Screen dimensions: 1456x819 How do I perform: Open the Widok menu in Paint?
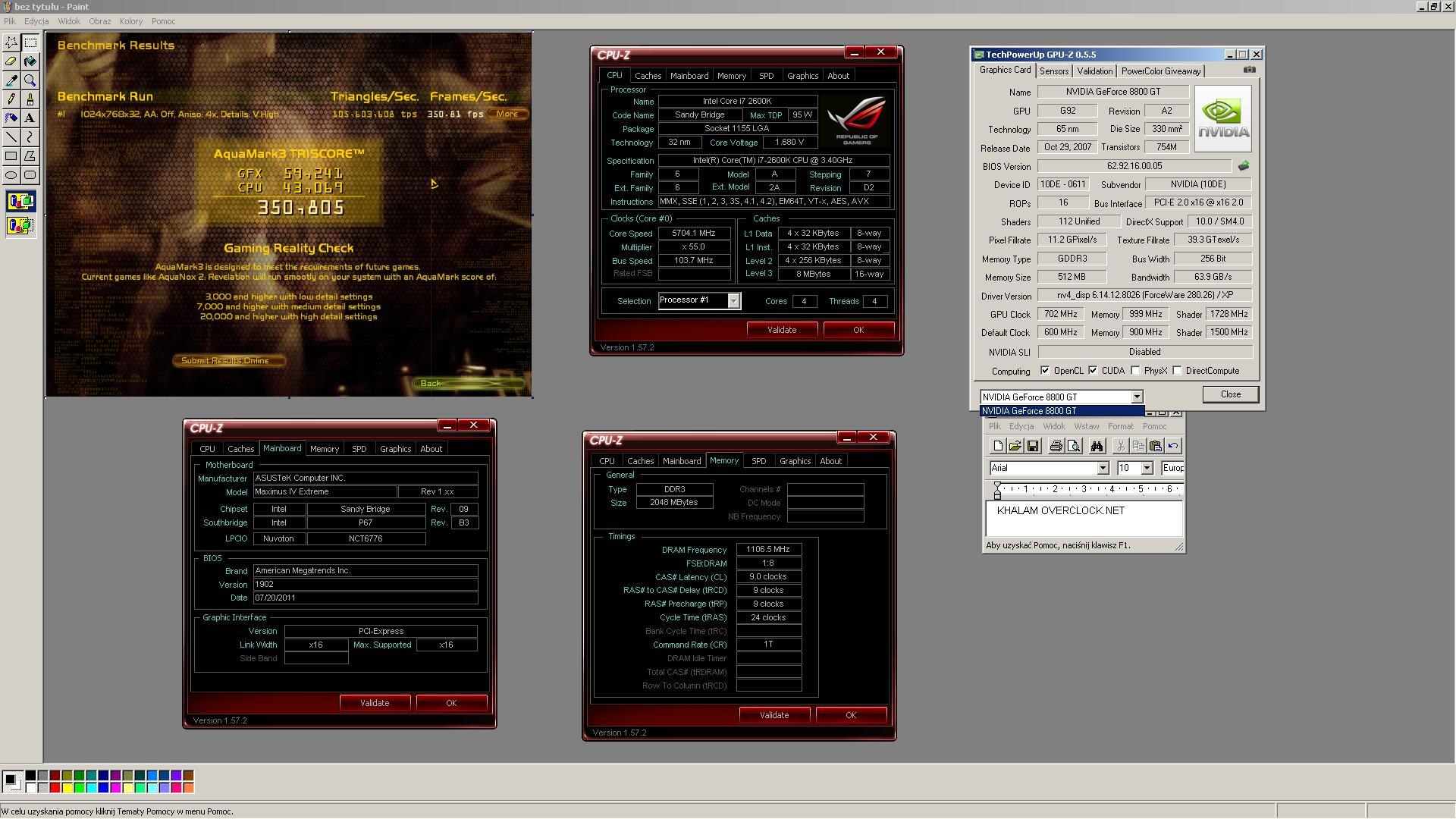[69, 21]
